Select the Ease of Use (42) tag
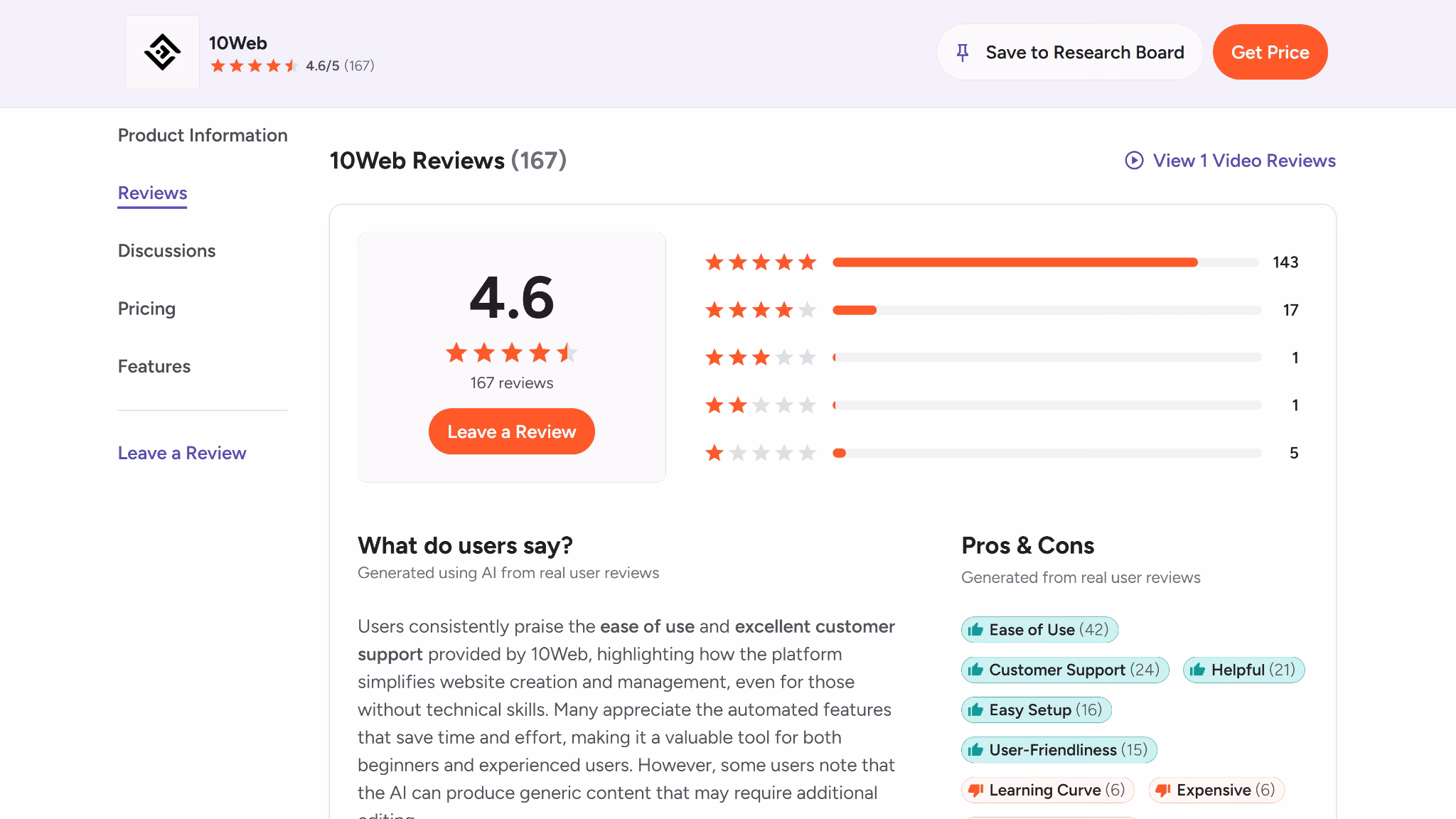This screenshot has width=1456, height=819. tap(1039, 630)
